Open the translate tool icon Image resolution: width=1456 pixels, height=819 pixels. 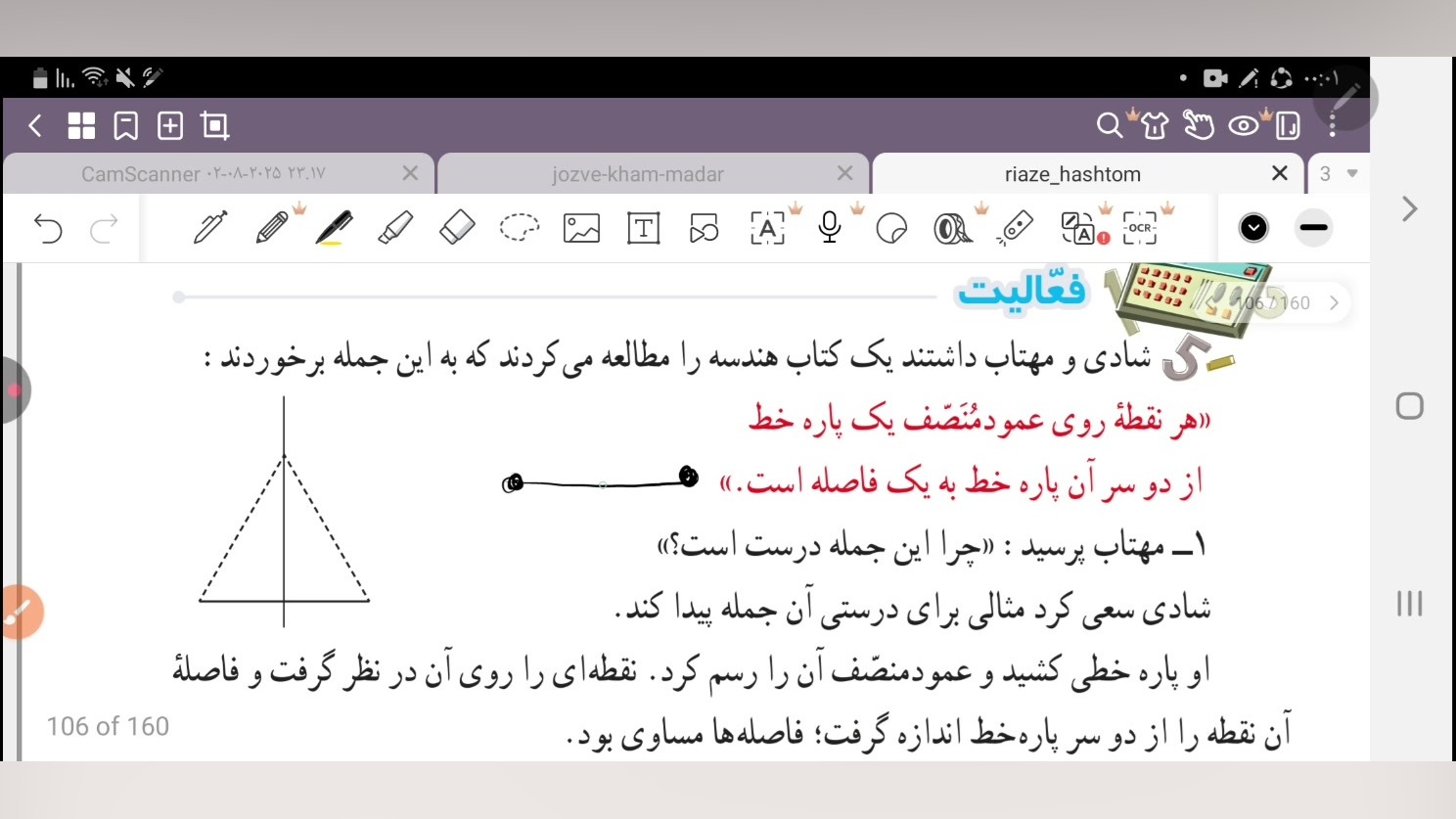1079,228
